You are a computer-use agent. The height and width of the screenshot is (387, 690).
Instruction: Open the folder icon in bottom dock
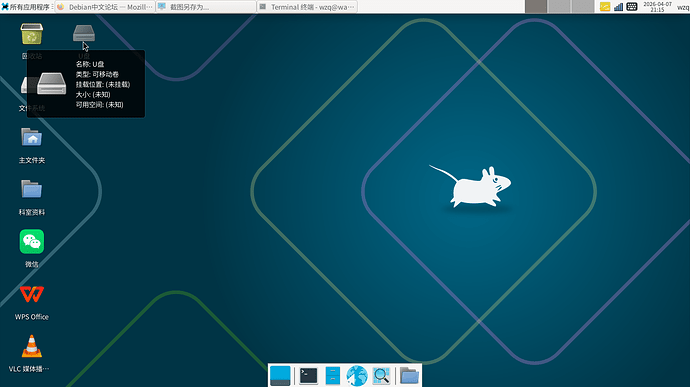click(x=409, y=376)
